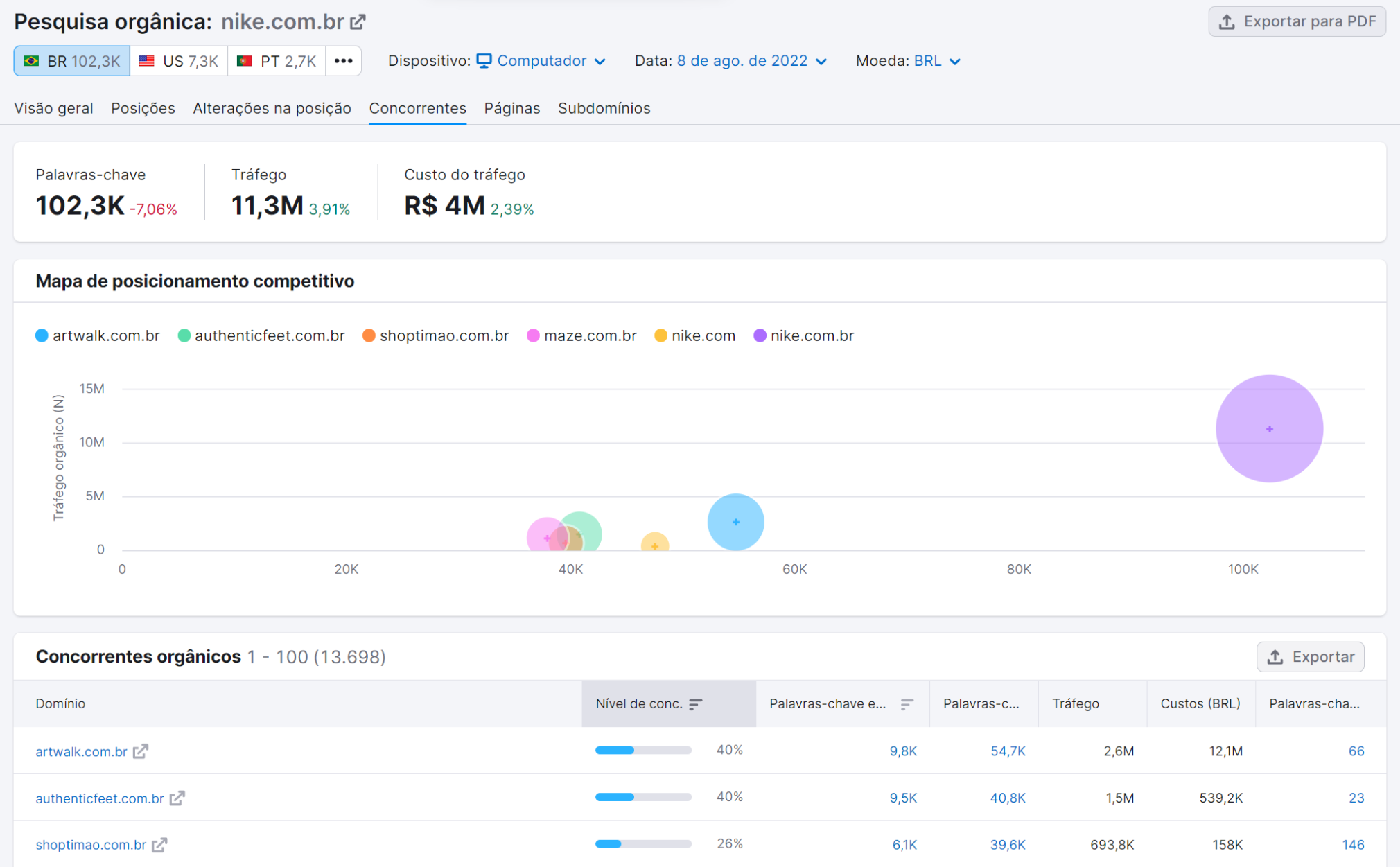The height and width of the screenshot is (867, 1400).
Task: Switch to the Posições tab
Action: click(x=143, y=108)
